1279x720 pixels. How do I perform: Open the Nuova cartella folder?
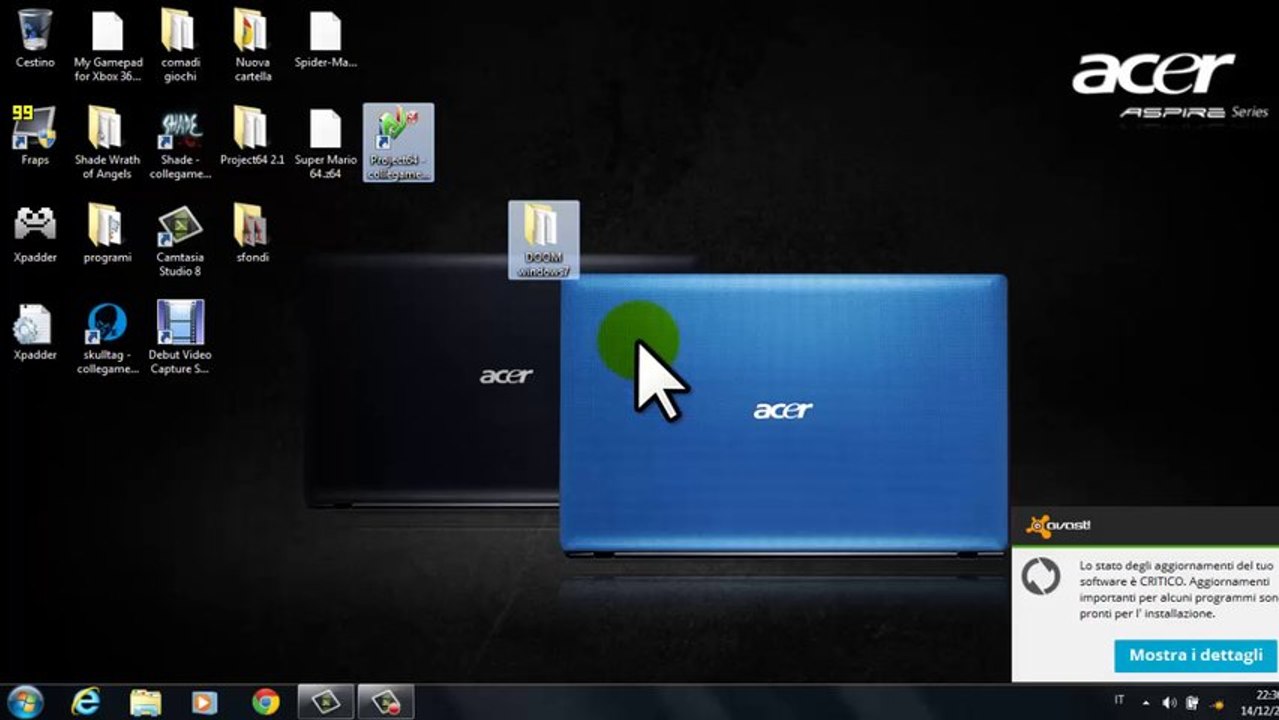252,46
